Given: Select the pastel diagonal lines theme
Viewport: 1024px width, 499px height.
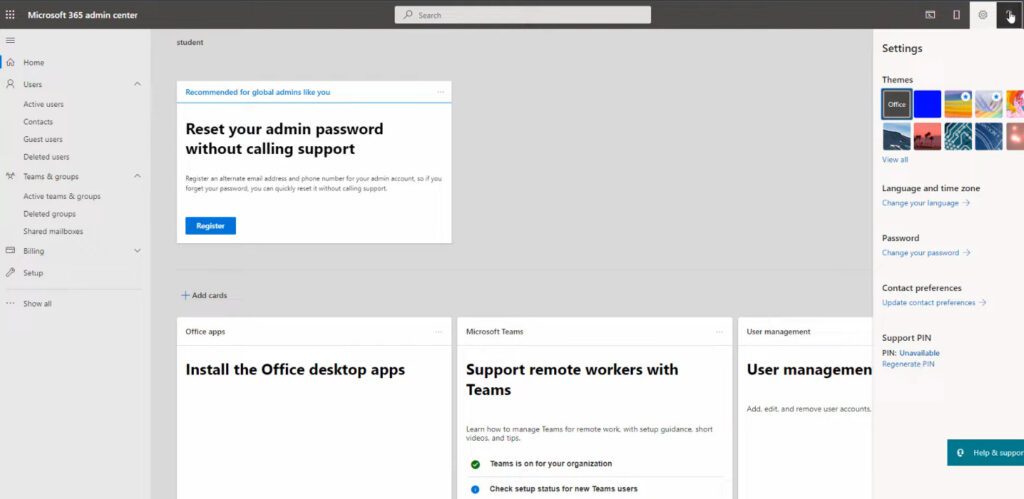Looking at the screenshot, I should 989,105.
